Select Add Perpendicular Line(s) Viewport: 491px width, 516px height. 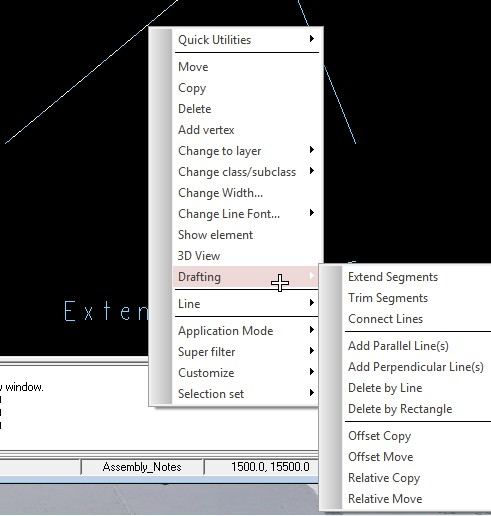(x=417, y=367)
